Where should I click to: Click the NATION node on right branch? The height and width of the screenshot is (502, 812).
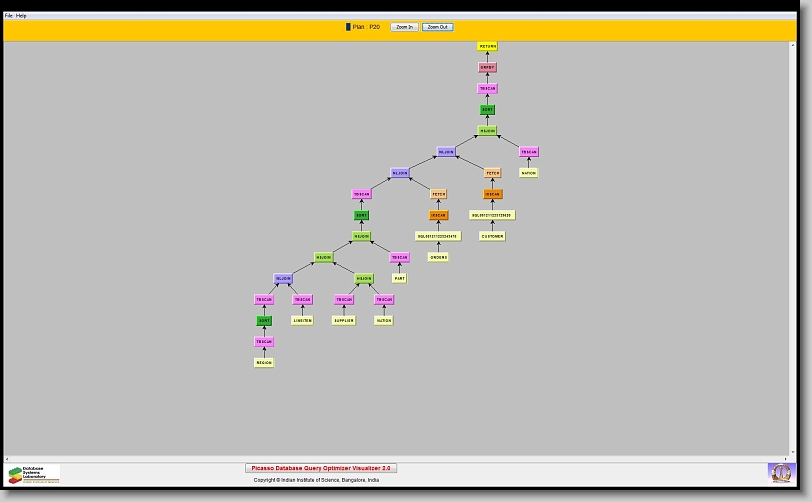tap(529, 173)
